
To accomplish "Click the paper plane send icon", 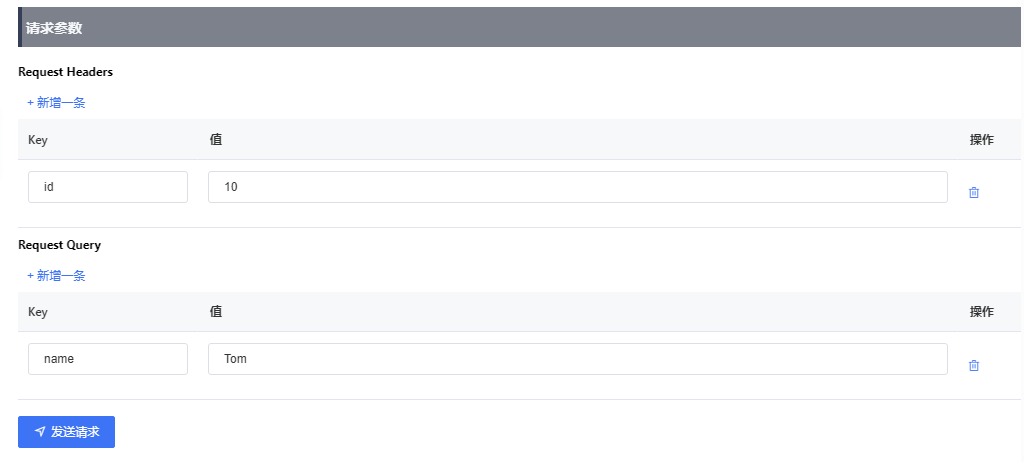I will 40,432.
